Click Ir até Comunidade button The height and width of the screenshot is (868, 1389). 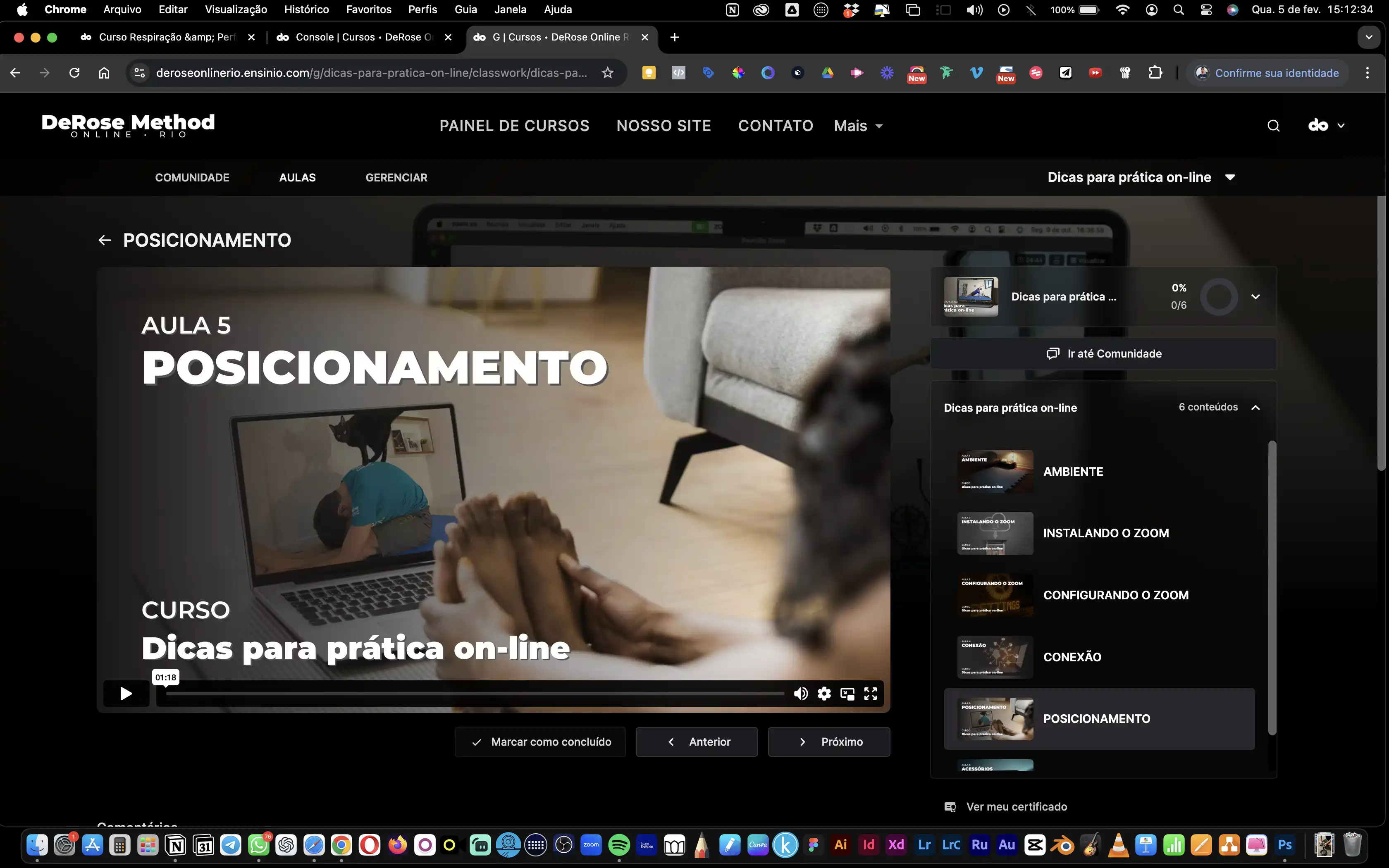point(1103,354)
